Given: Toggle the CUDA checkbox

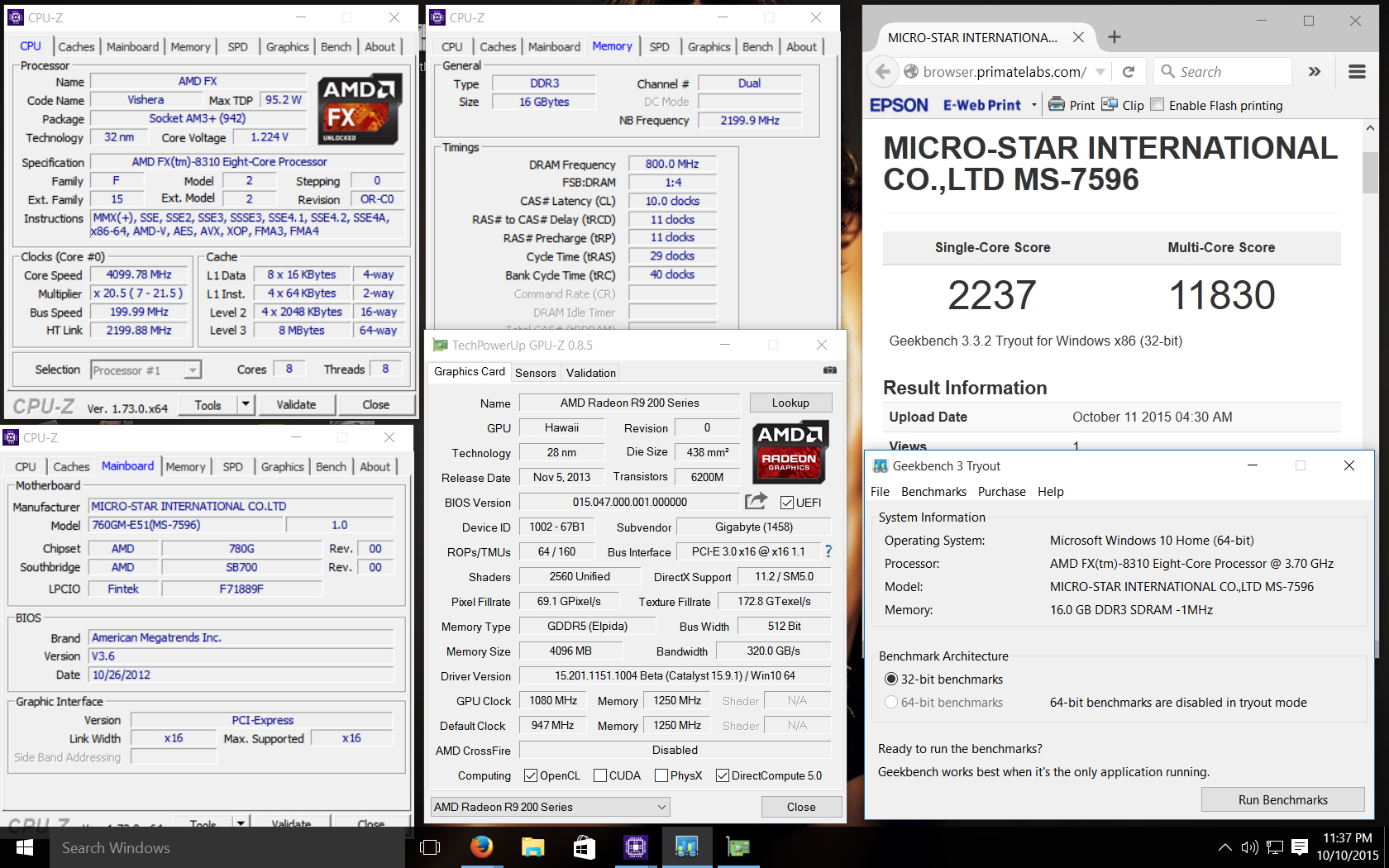Looking at the screenshot, I should click(600, 775).
